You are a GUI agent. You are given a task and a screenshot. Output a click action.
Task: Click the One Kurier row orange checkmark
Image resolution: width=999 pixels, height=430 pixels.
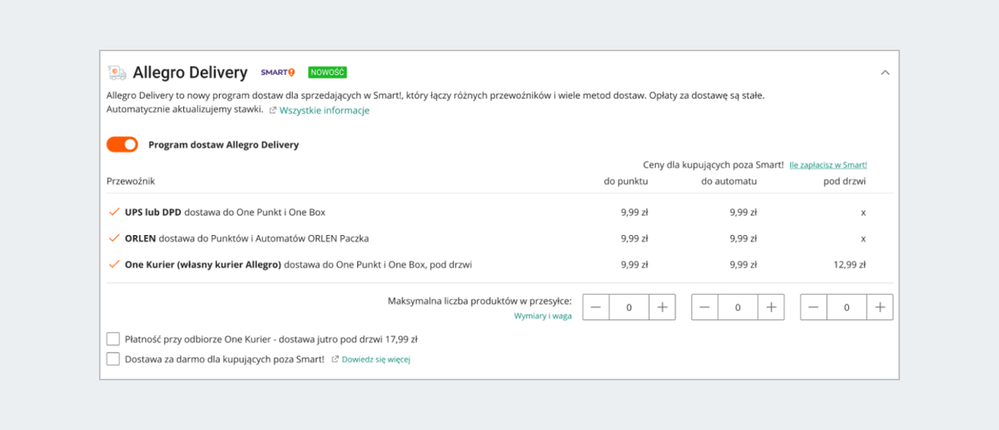tap(114, 264)
